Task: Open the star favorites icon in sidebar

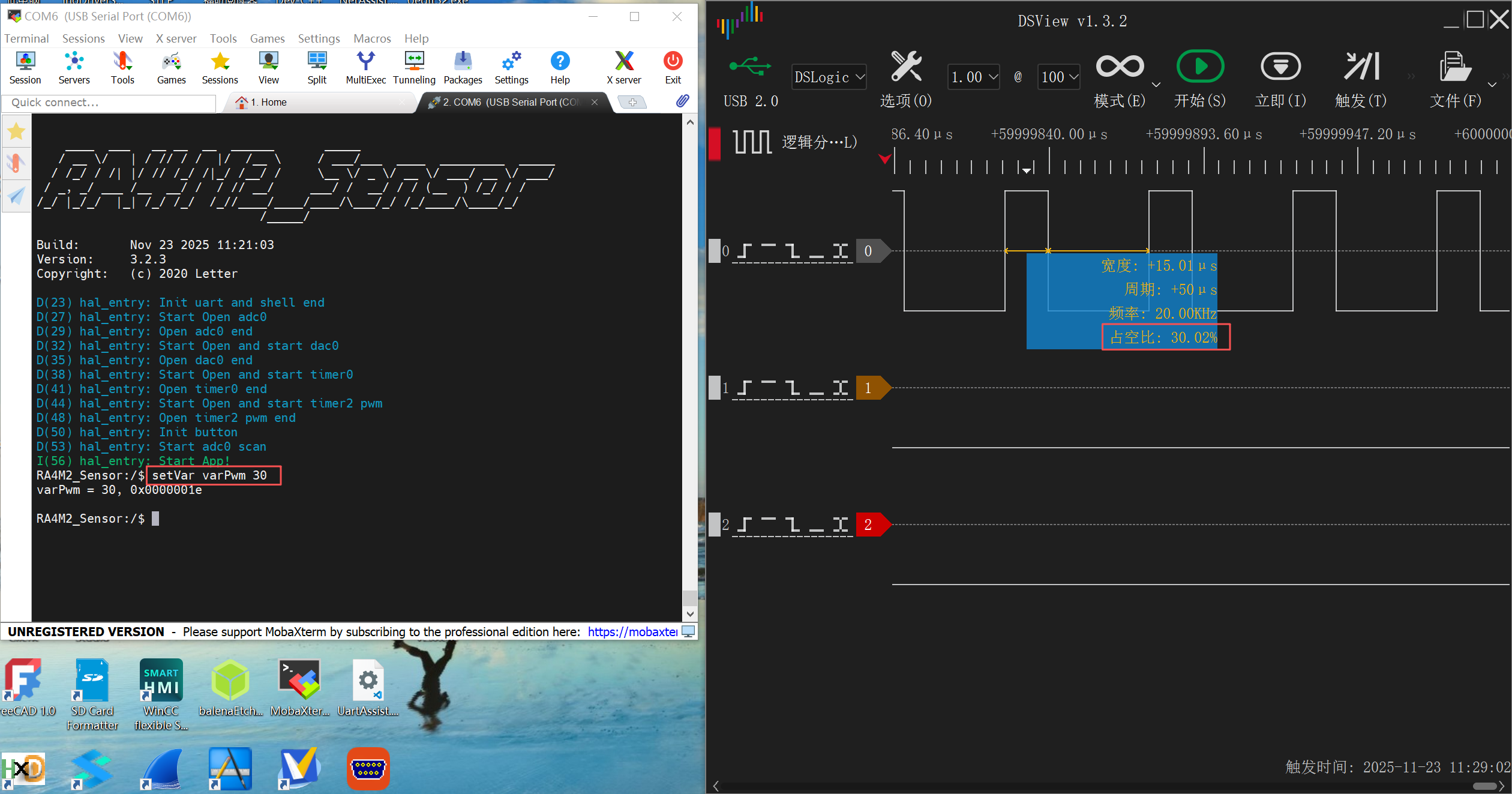Action: [x=16, y=131]
